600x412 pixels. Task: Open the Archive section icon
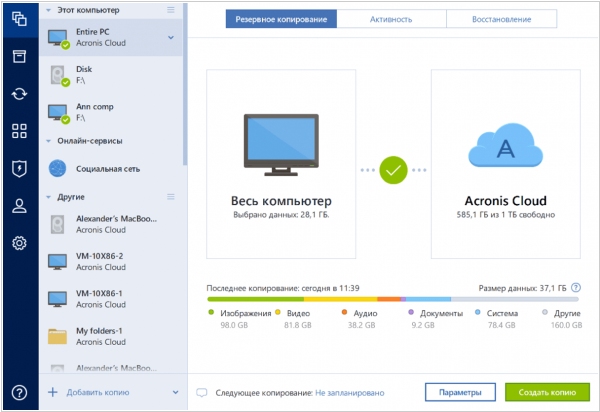[19, 56]
